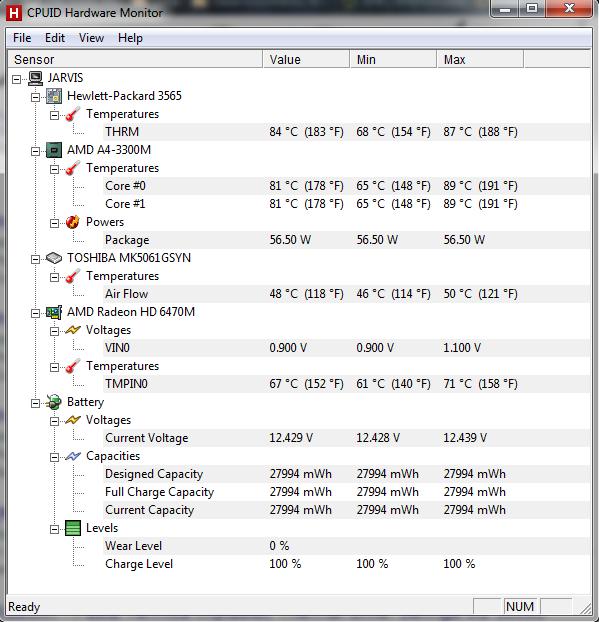Select the THRM sensor row

tap(346, 132)
